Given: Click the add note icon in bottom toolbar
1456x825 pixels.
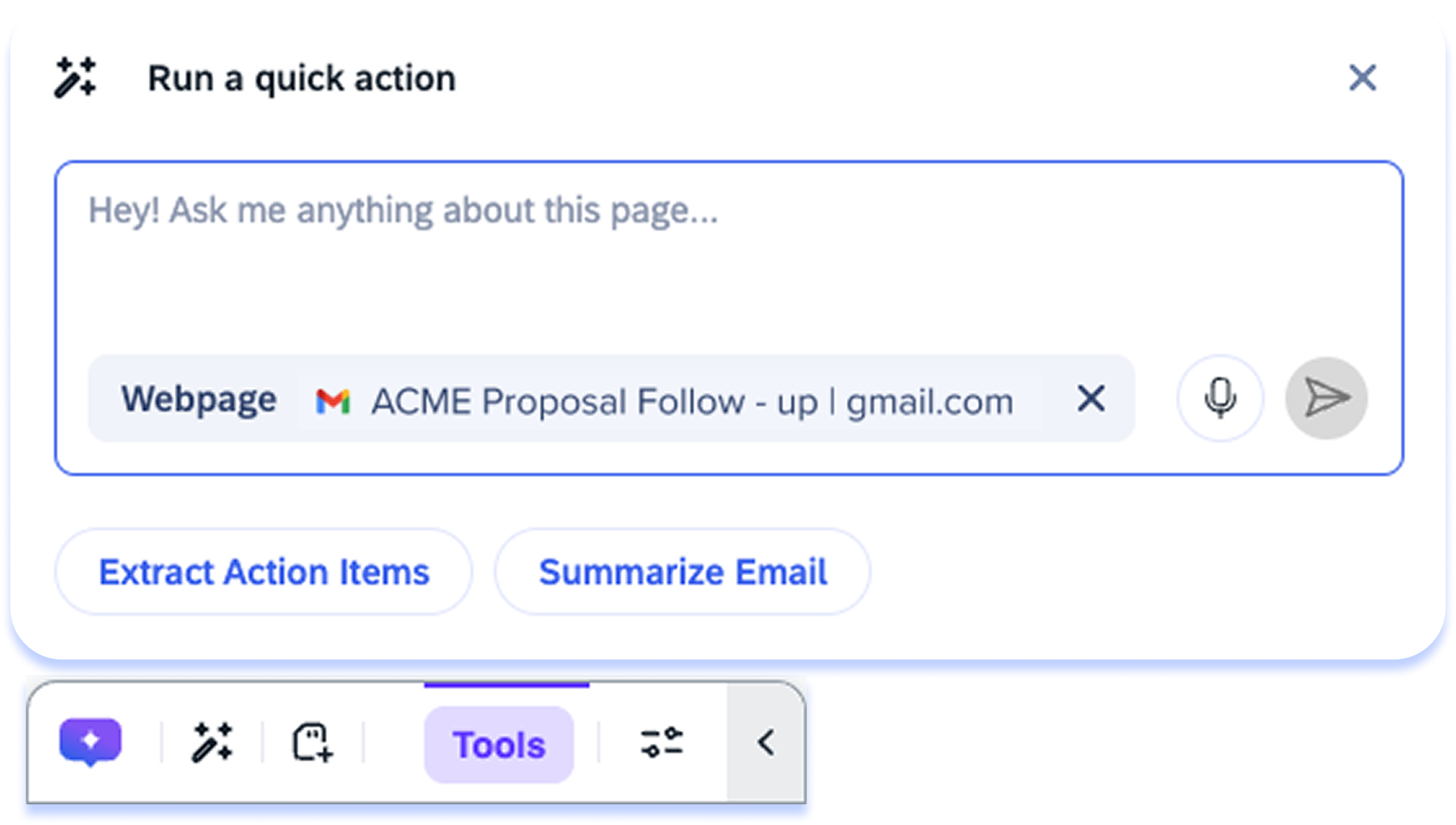Looking at the screenshot, I should click(x=313, y=742).
